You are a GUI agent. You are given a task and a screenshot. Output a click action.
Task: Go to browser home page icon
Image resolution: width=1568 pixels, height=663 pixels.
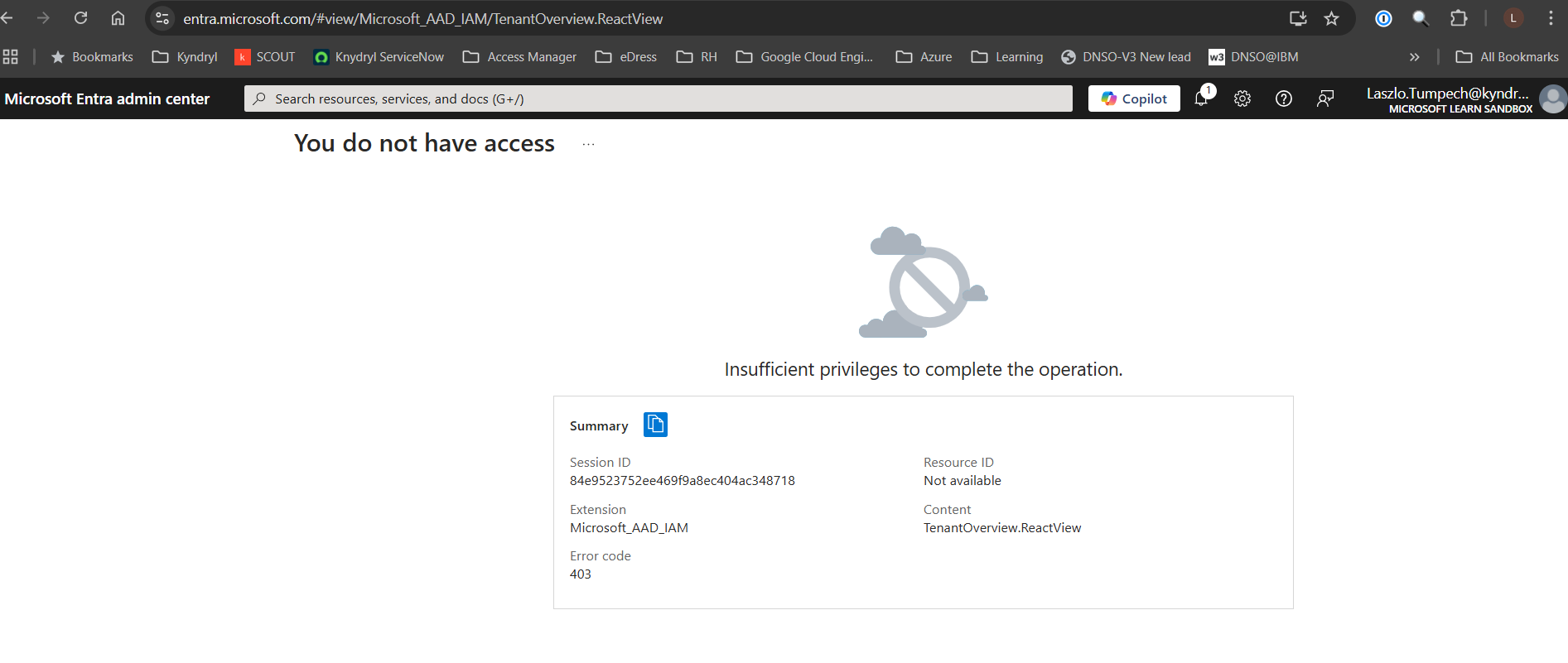[118, 18]
